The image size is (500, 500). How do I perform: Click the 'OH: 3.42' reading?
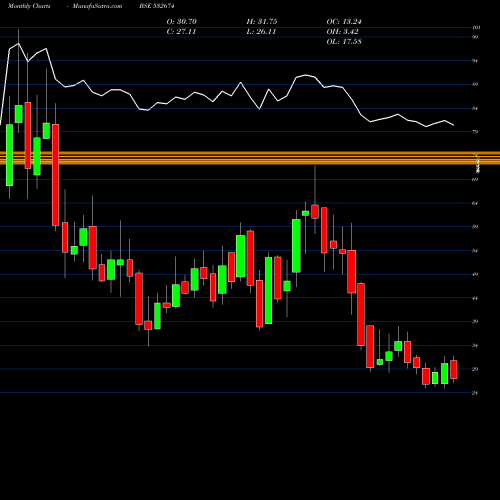point(342,32)
